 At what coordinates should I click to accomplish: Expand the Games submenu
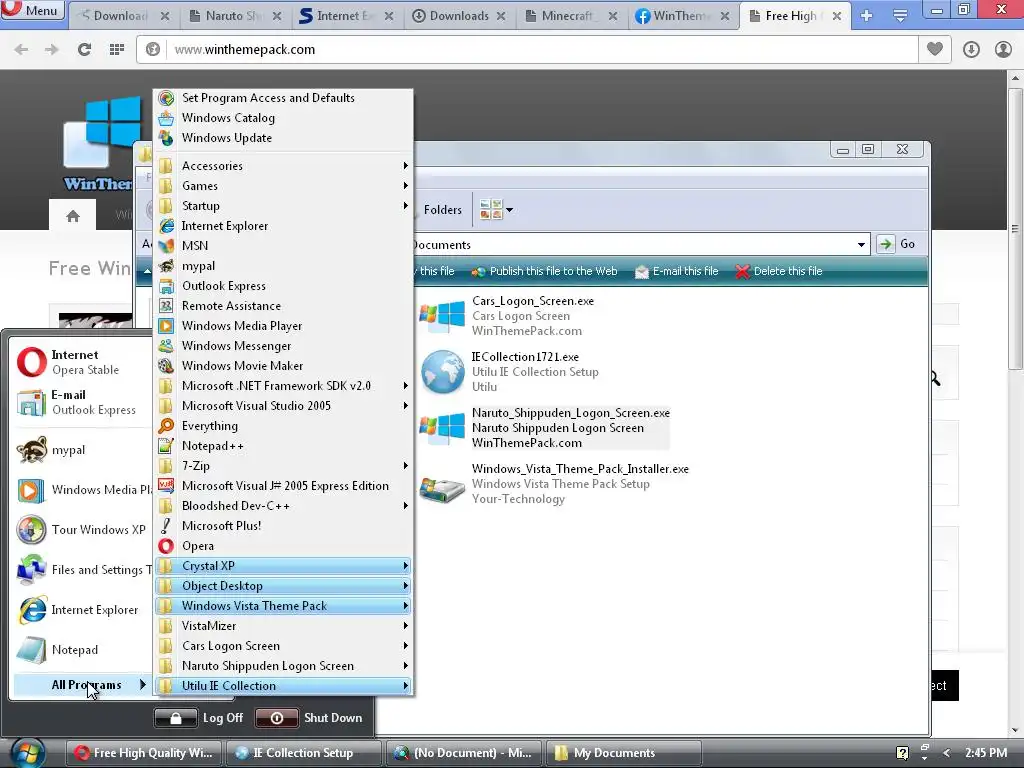click(x=283, y=186)
